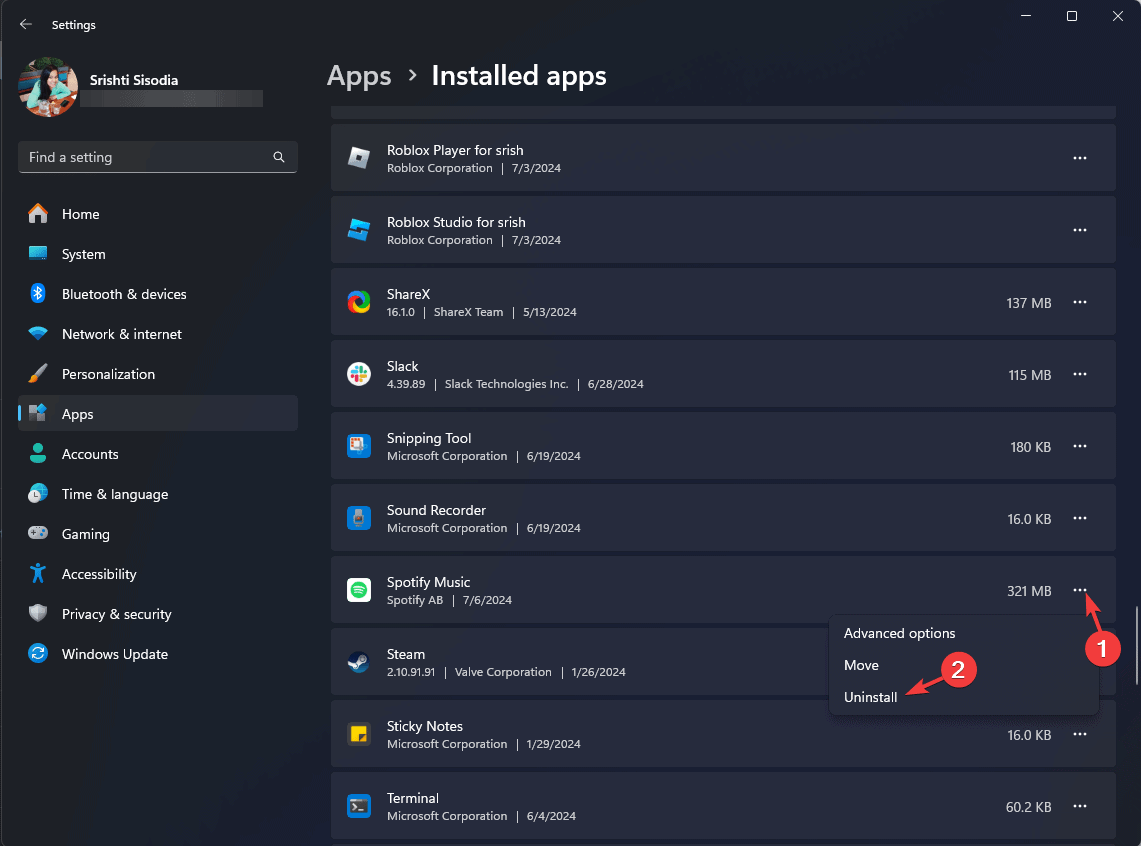
Task: Click the Roblox Studio icon
Action: [359, 230]
